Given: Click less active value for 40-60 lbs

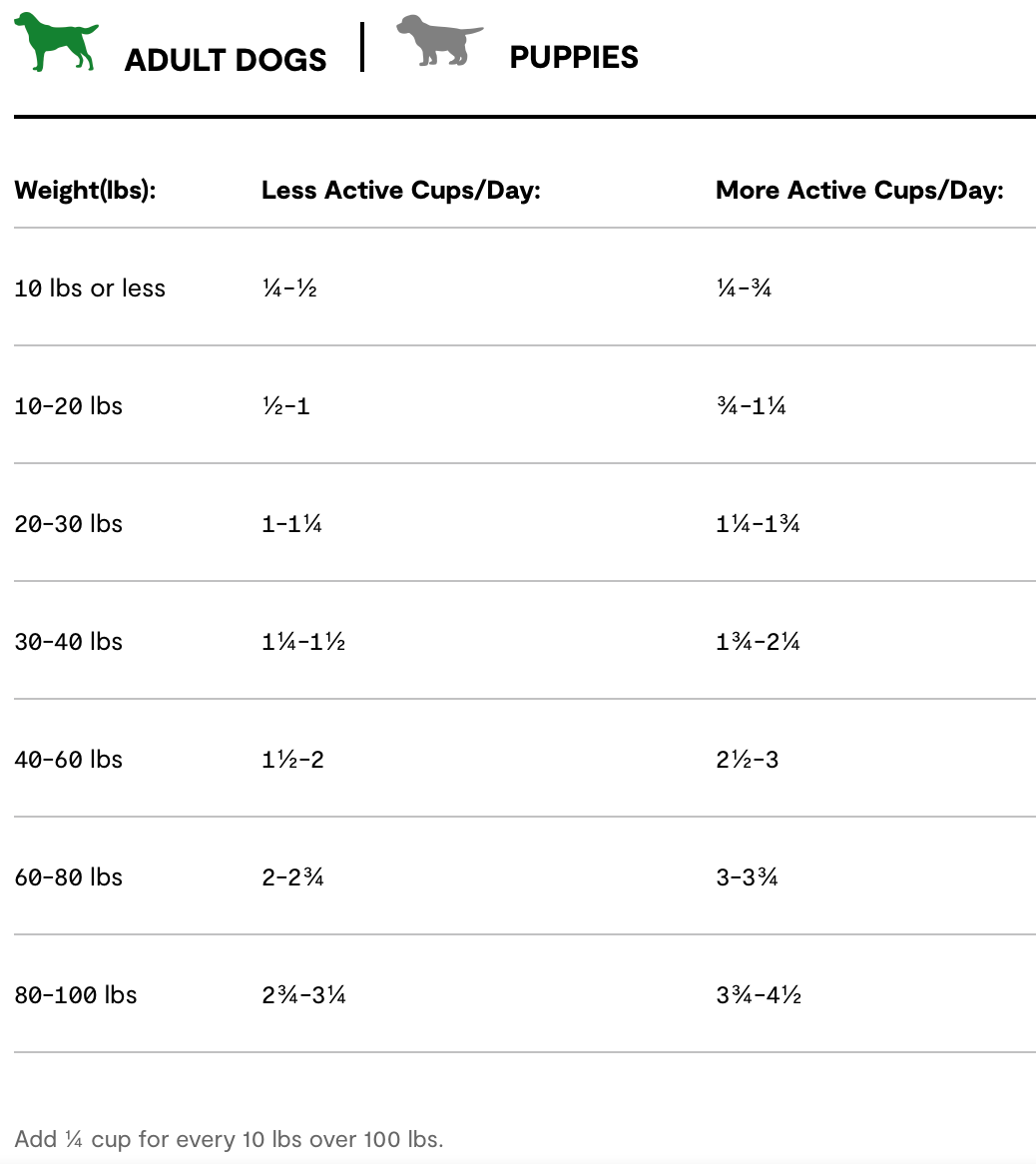Looking at the screenshot, I should (292, 760).
